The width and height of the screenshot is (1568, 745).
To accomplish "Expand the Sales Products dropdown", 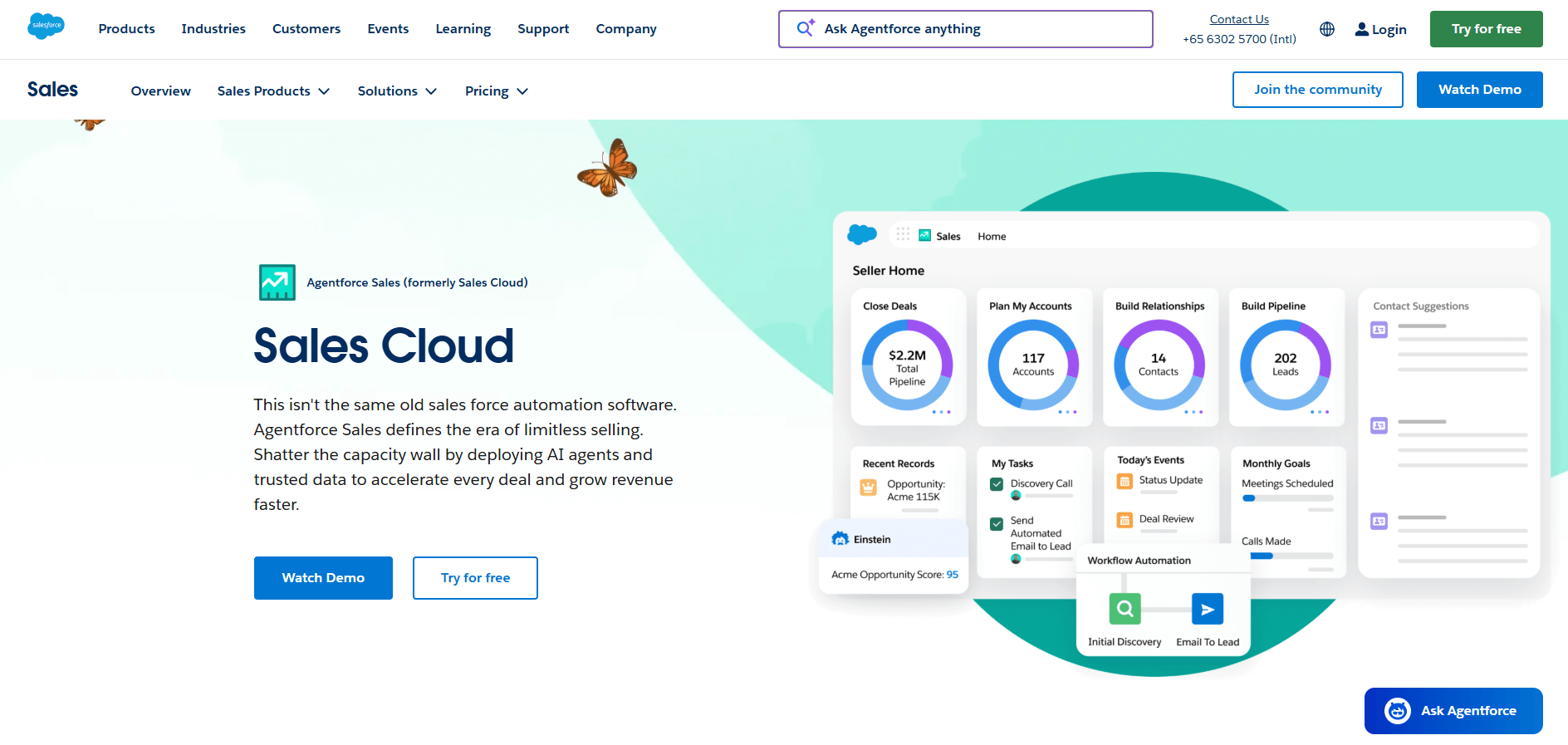I will click(273, 91).
